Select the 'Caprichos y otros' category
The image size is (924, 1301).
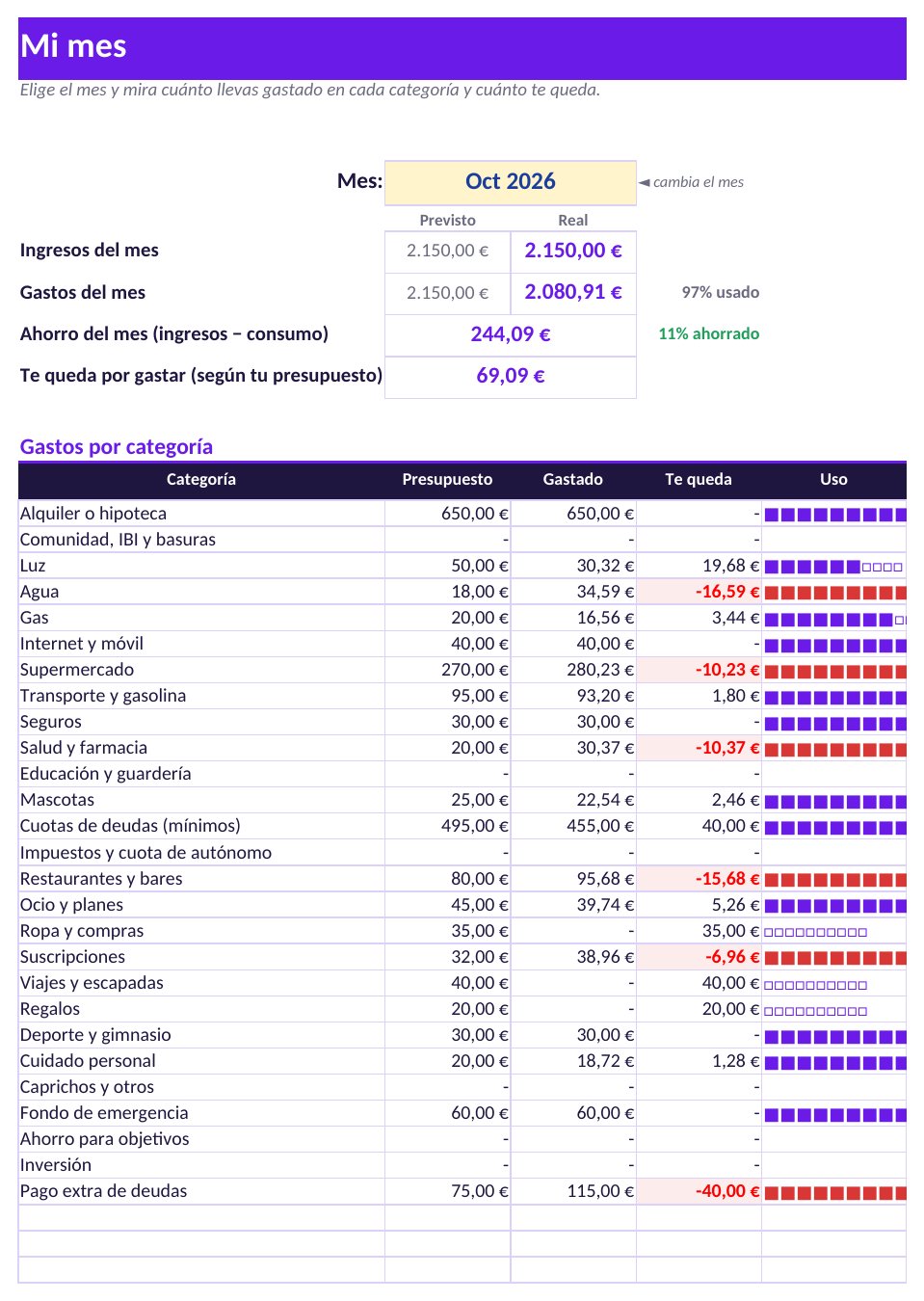point(201,1087)
